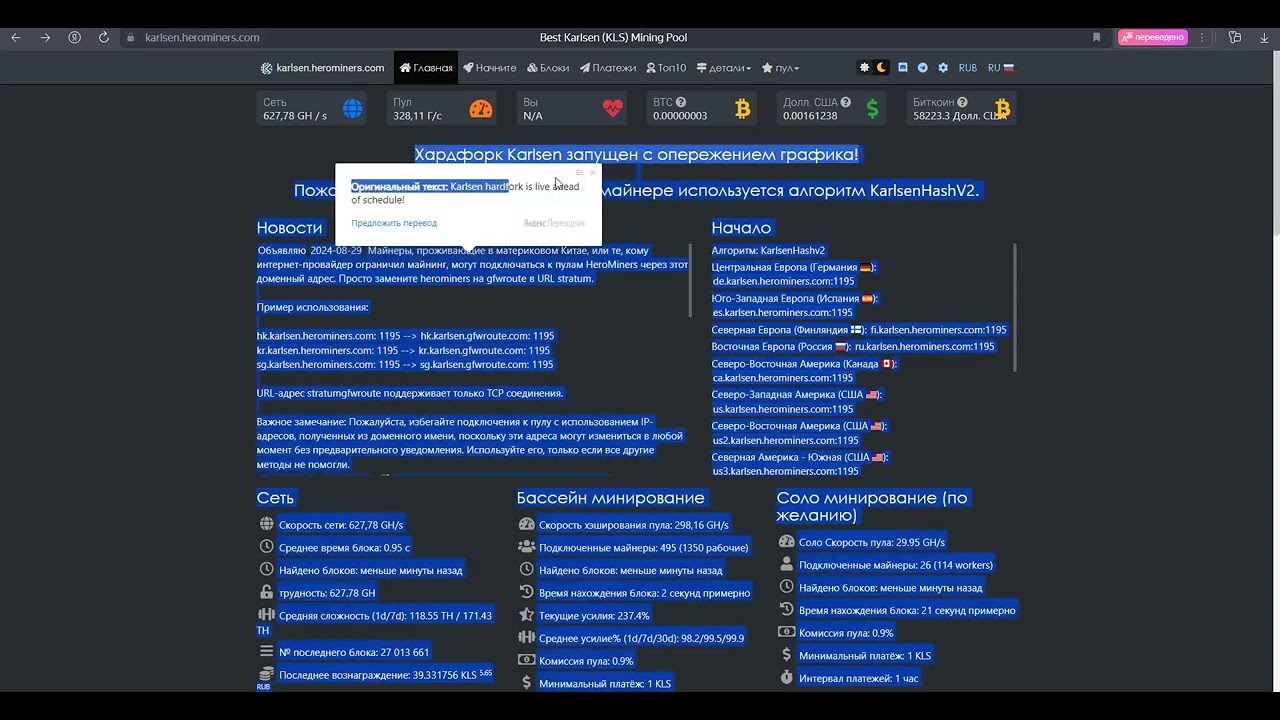Open the translation popup menu icon
The height and width of the screenshot is (720, 1280).
coord(578,173)
